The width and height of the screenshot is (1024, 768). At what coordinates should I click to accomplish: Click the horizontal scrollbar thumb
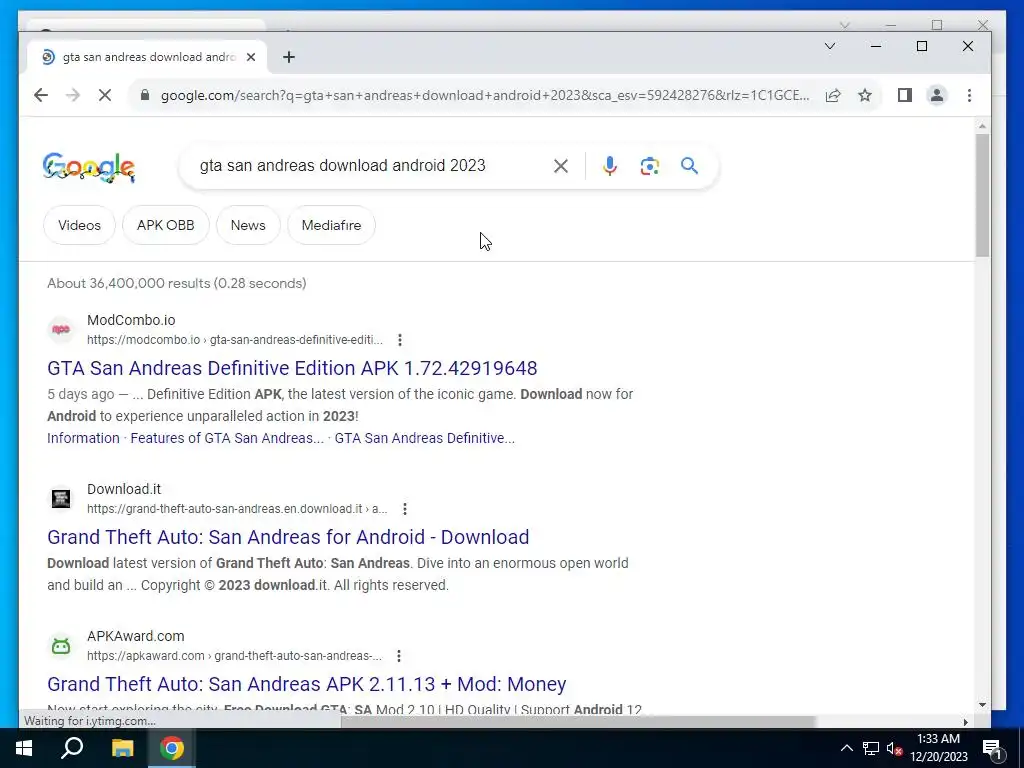coord(578,722)
